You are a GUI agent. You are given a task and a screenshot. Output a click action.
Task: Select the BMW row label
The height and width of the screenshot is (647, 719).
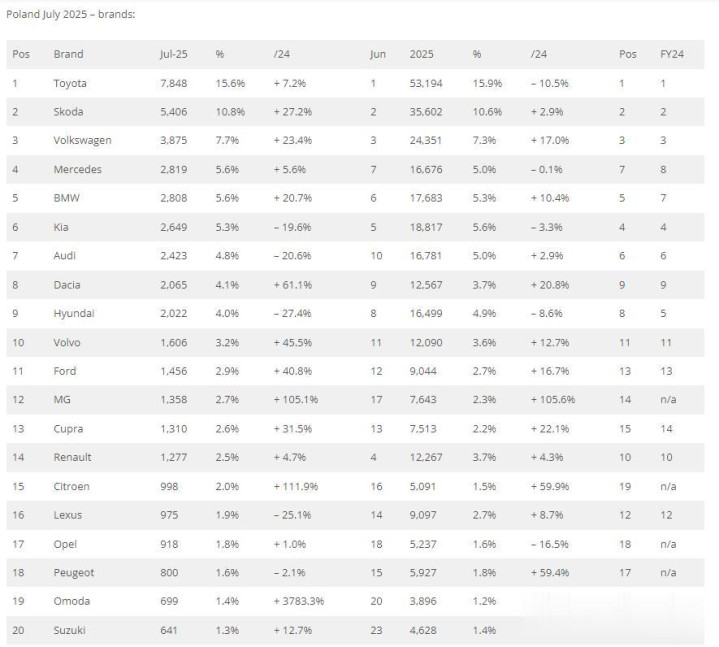pos(66,198)
